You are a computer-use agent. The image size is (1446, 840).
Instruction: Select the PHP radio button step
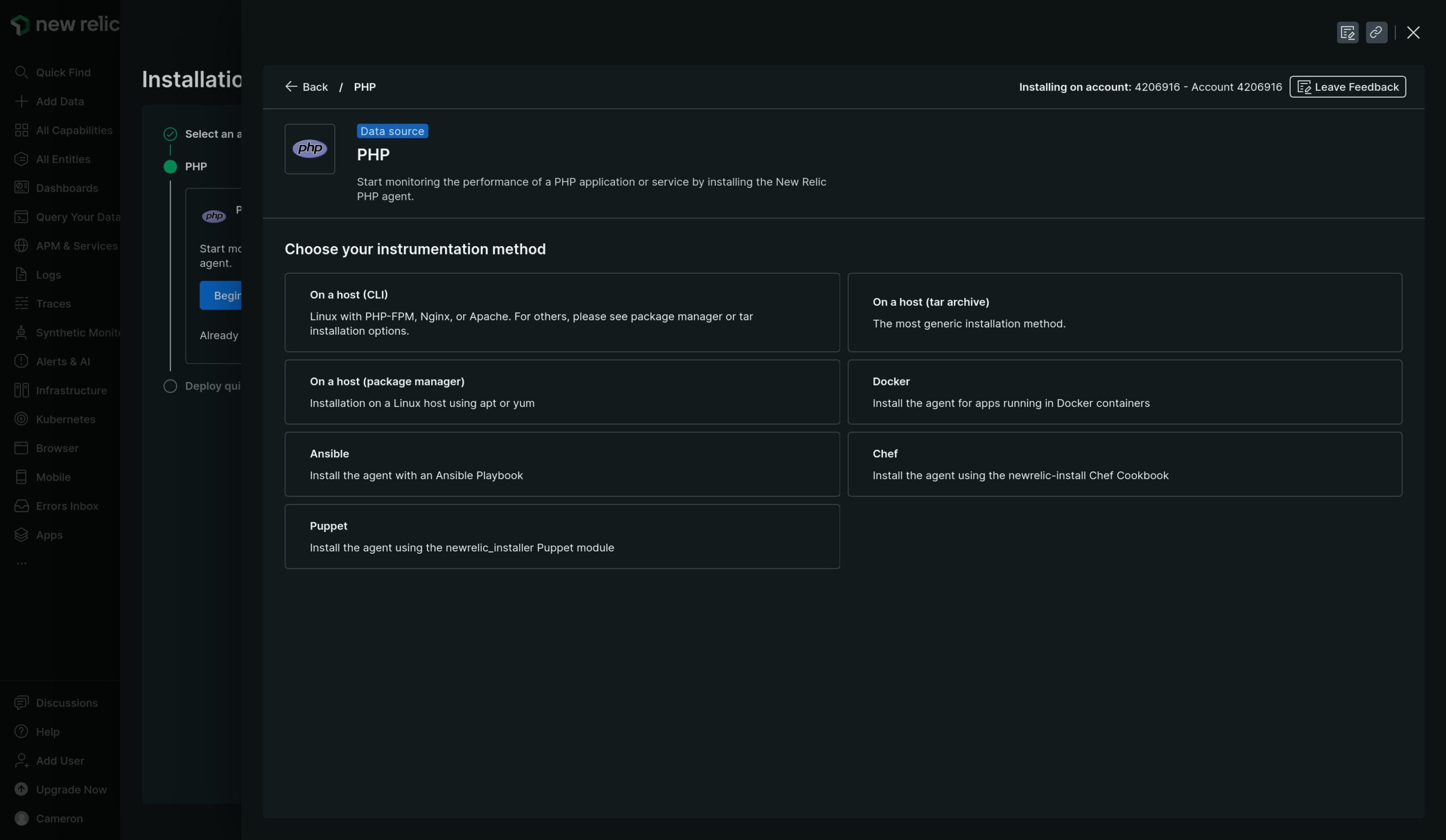(170, 166)
